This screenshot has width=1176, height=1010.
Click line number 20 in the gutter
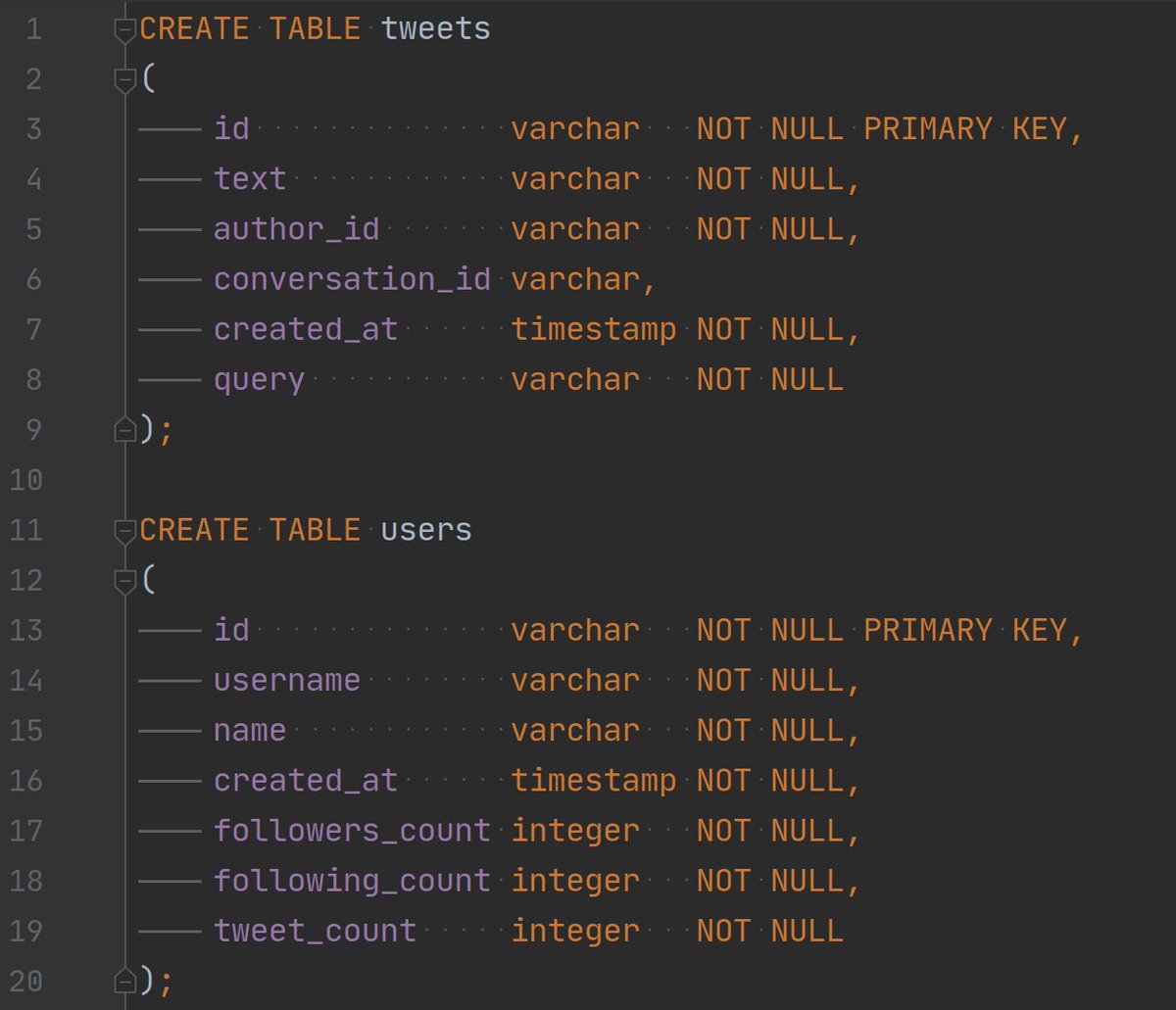coord(25,980)
